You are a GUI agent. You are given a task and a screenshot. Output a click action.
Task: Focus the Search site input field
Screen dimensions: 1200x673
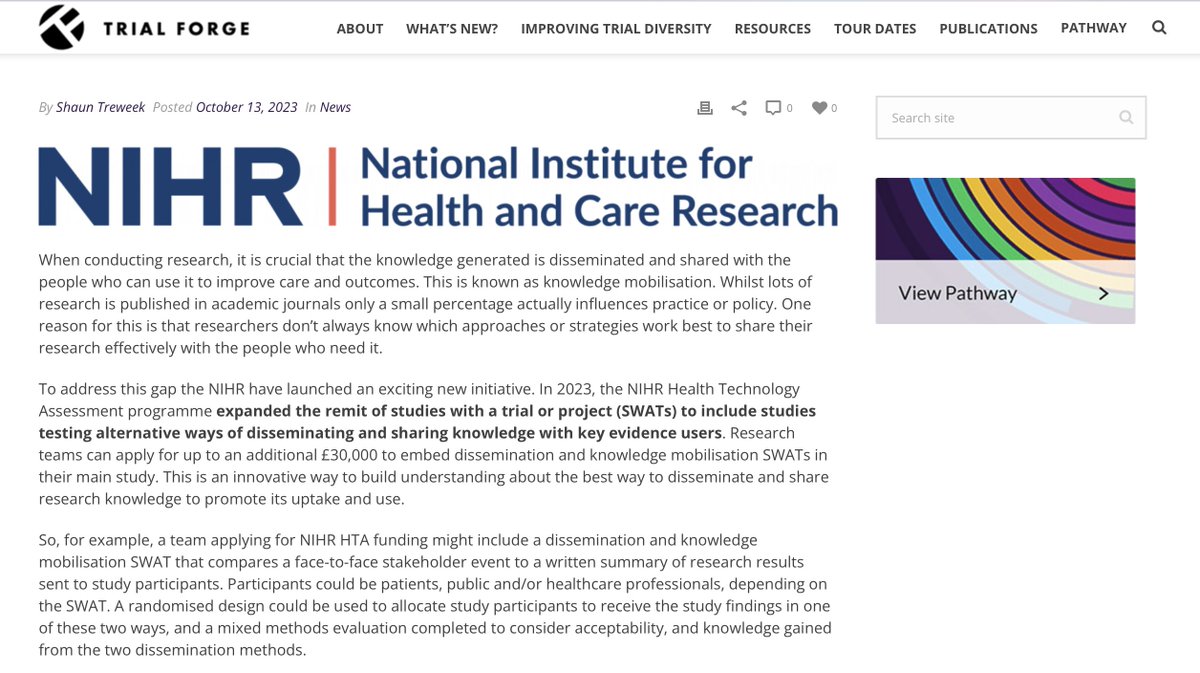(1010, 117)
